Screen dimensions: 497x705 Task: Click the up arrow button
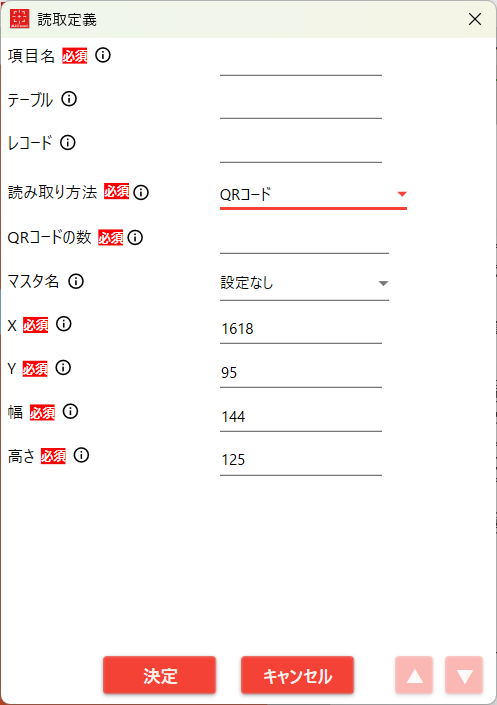414,675
